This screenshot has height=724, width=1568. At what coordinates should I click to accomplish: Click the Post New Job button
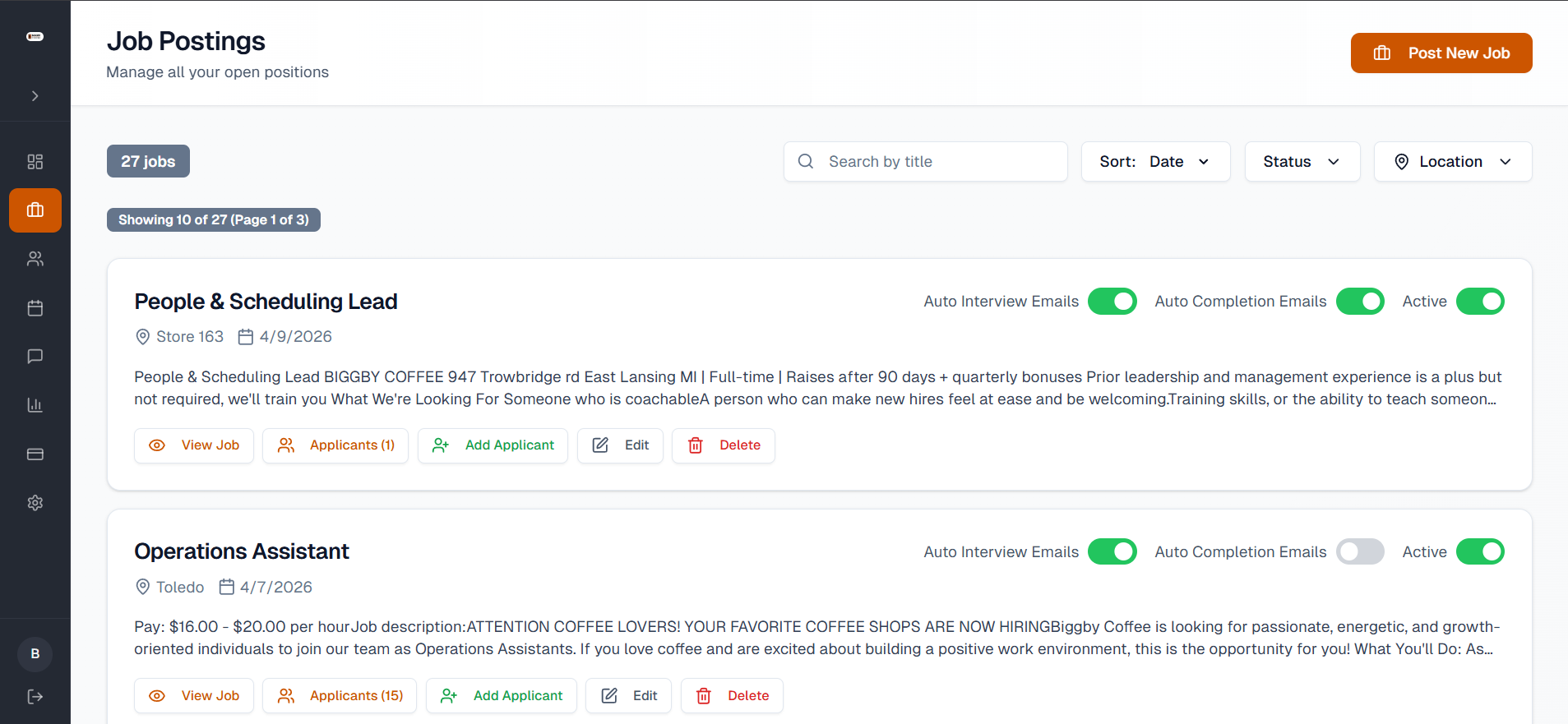point(1441,53)
